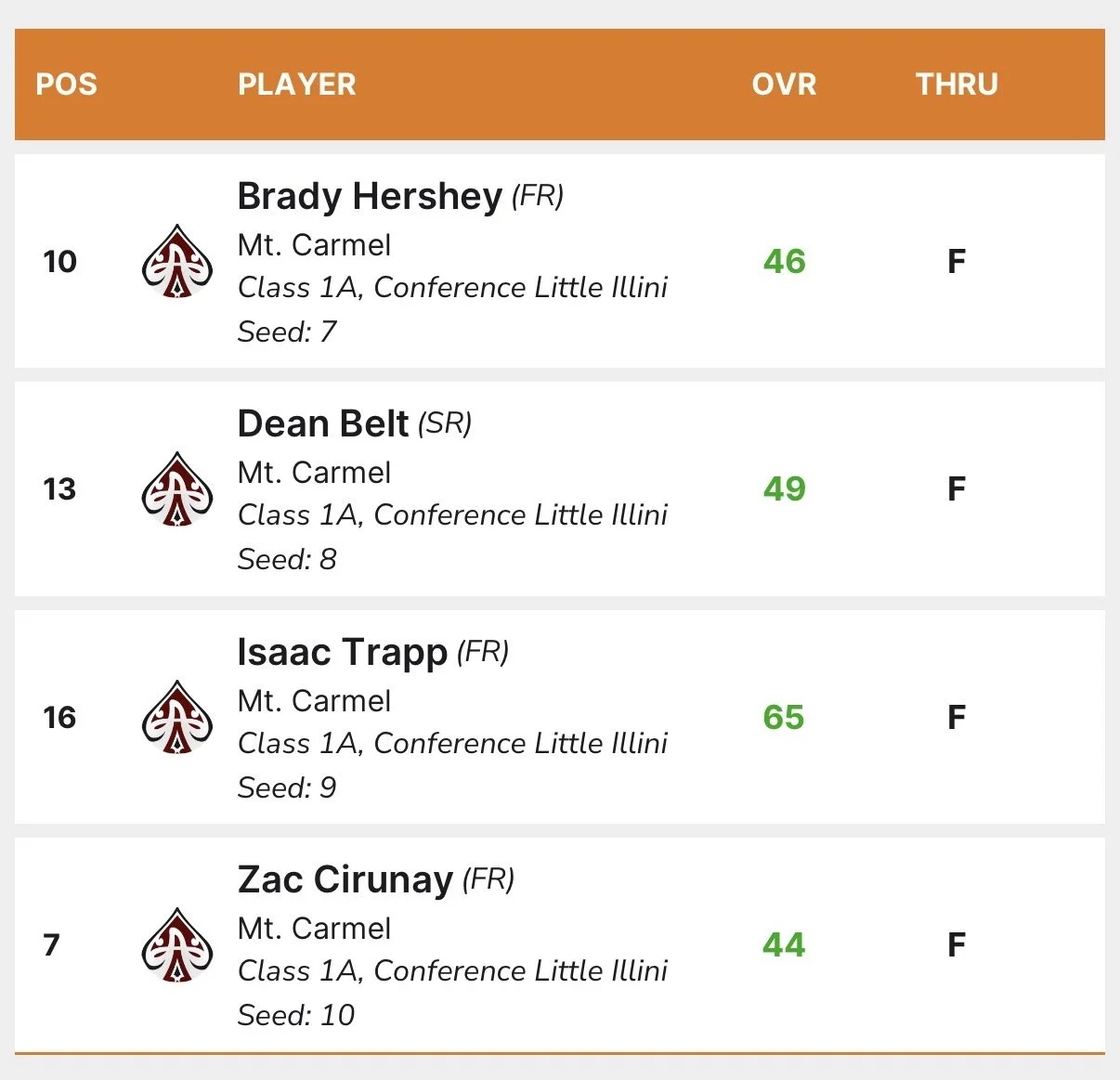1120x1080 pixels.
Task: Open Isaac Trapp player name link
Action: click(x=343, y=653)
